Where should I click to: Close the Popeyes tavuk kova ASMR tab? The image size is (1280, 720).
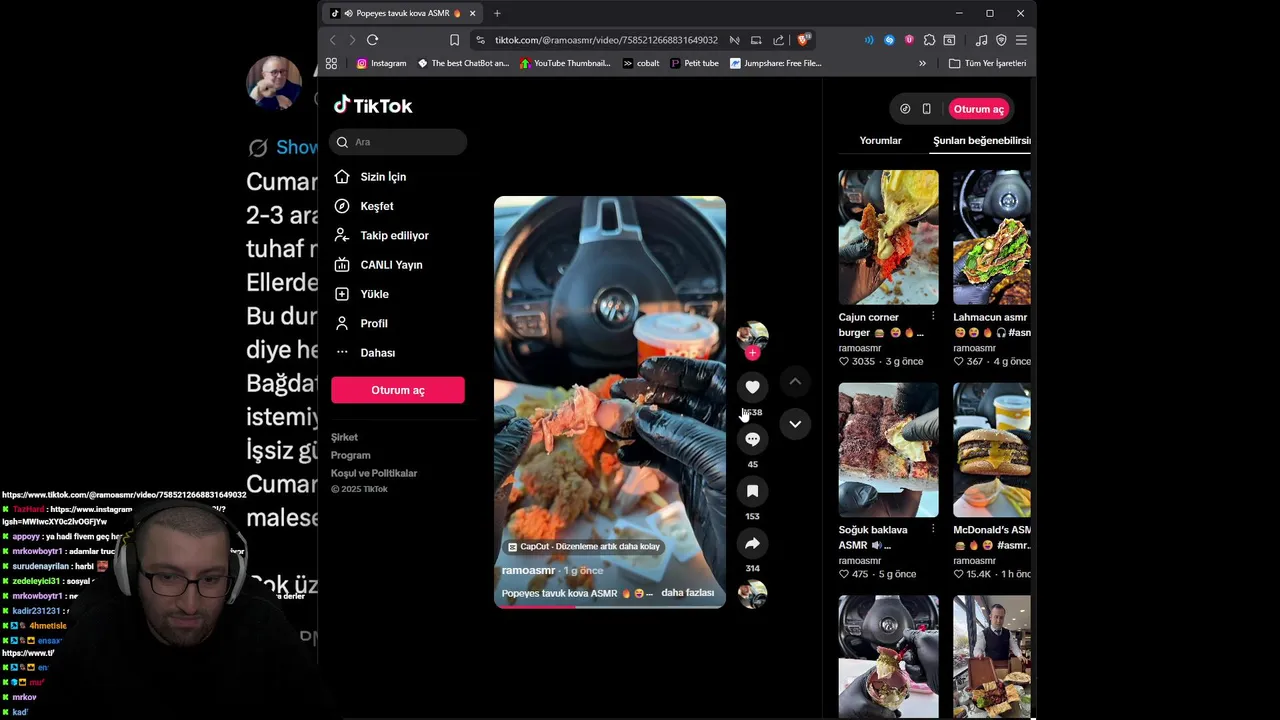click(472, 13)
